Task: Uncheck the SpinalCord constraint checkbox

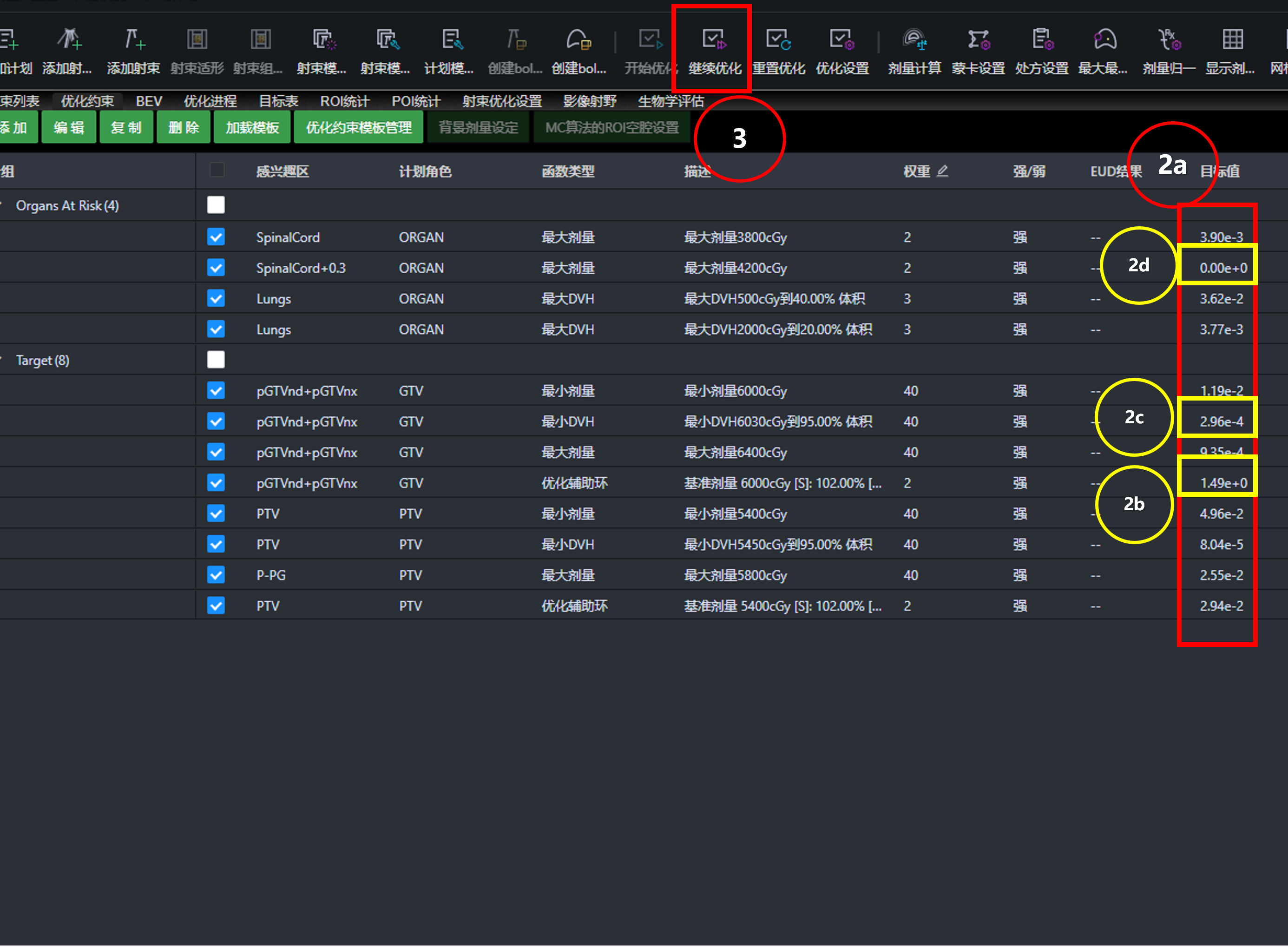Action: tap(216, 237)
